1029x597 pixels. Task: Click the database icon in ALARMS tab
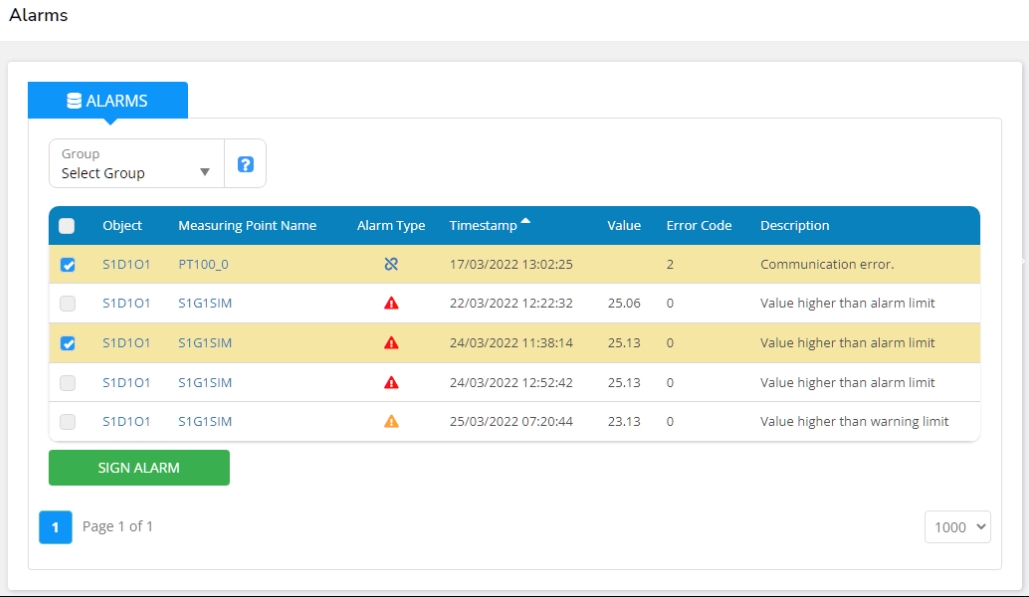(x=74, y=101)
